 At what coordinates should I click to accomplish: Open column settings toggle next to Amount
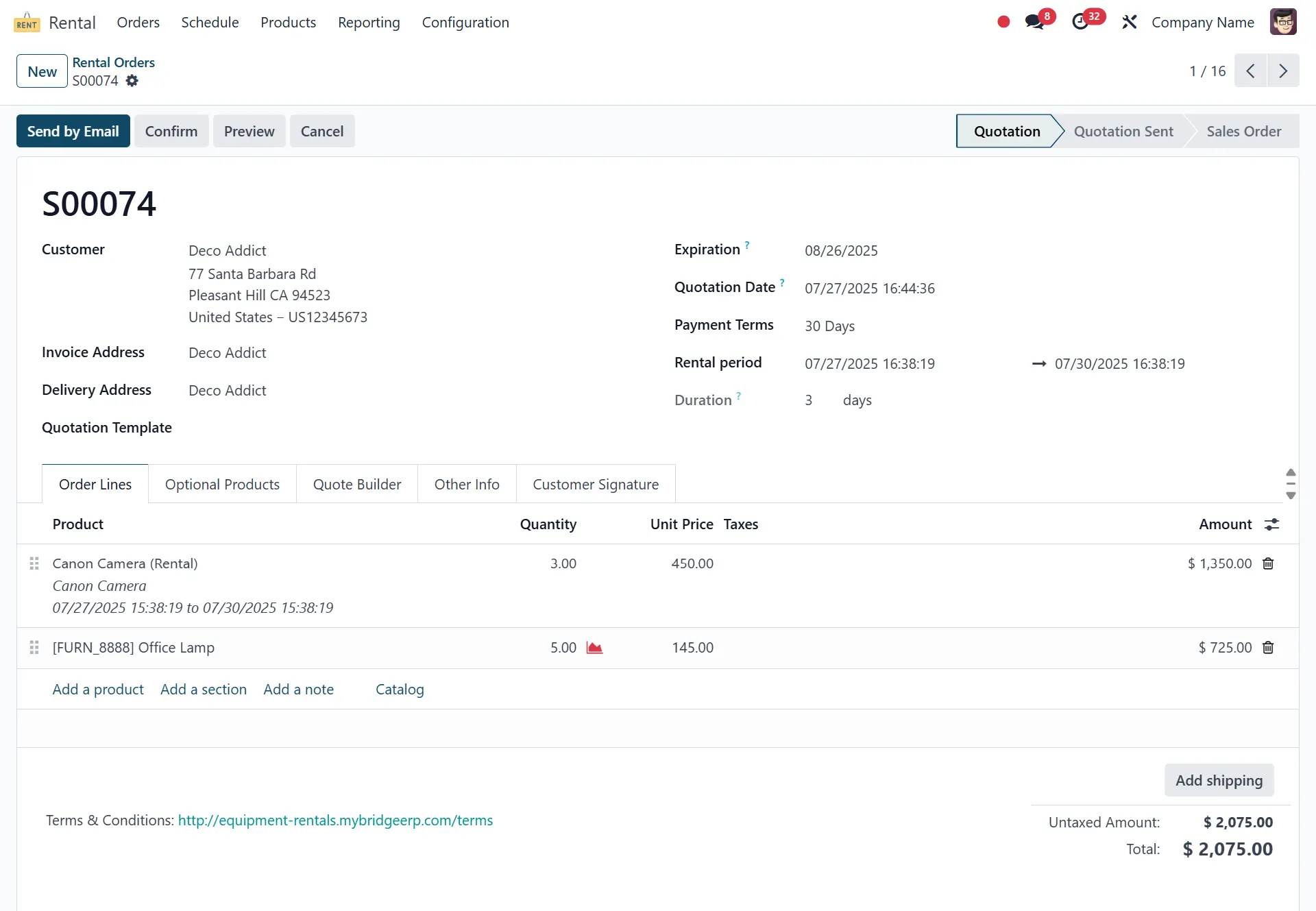click(x=1271, y=524)
